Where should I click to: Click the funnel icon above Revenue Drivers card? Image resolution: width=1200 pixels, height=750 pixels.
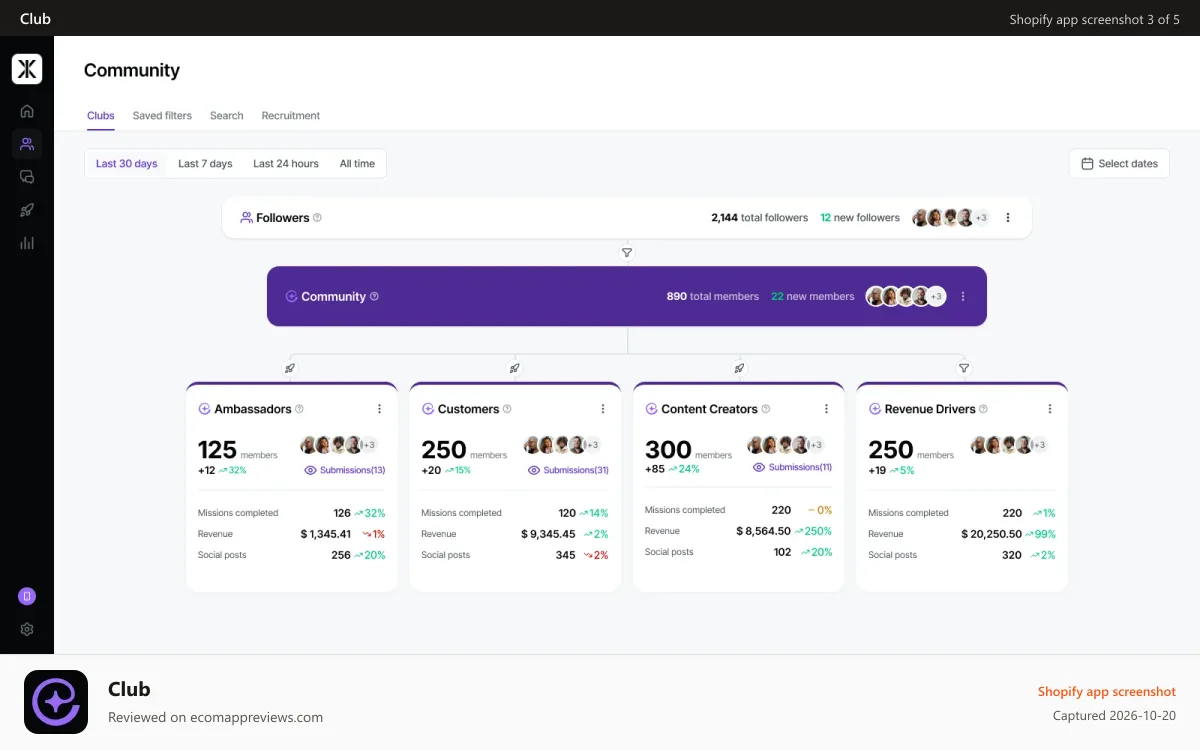click(x=964, y=368)
